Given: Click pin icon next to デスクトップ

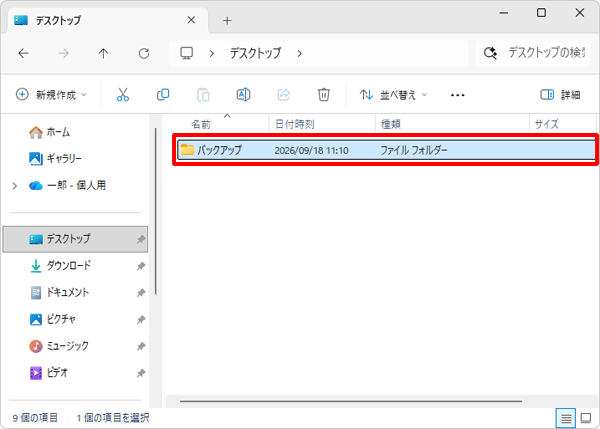Looking at the screenshot, I should 141,240.
